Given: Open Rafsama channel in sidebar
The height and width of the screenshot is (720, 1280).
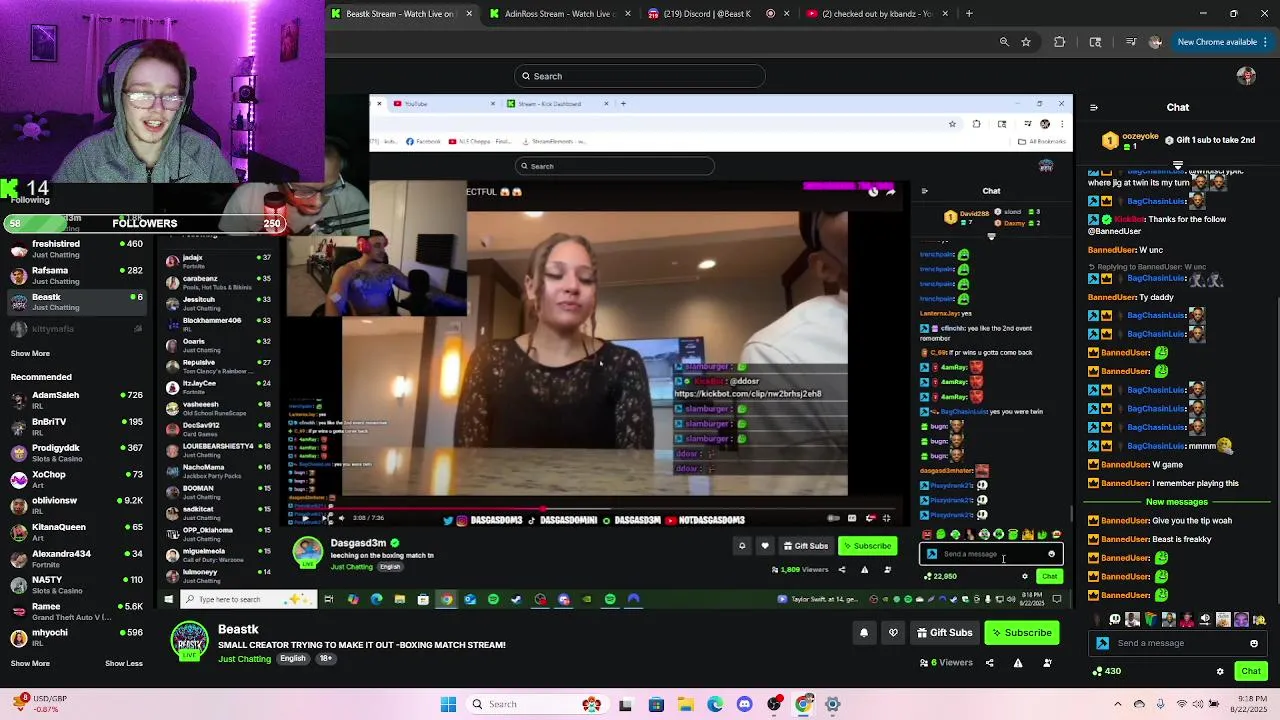Looking at the screenshot, I should coord(76,275).
